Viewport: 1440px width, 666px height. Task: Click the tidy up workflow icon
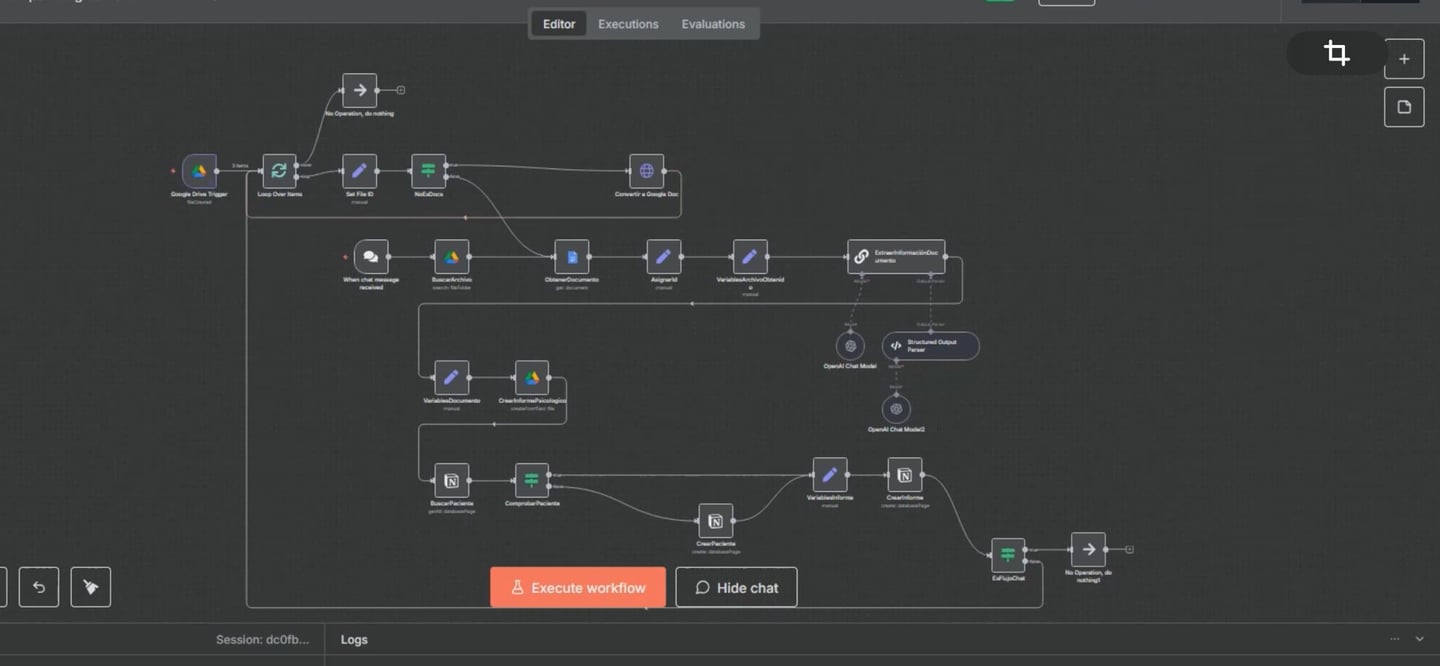[91, 587]
